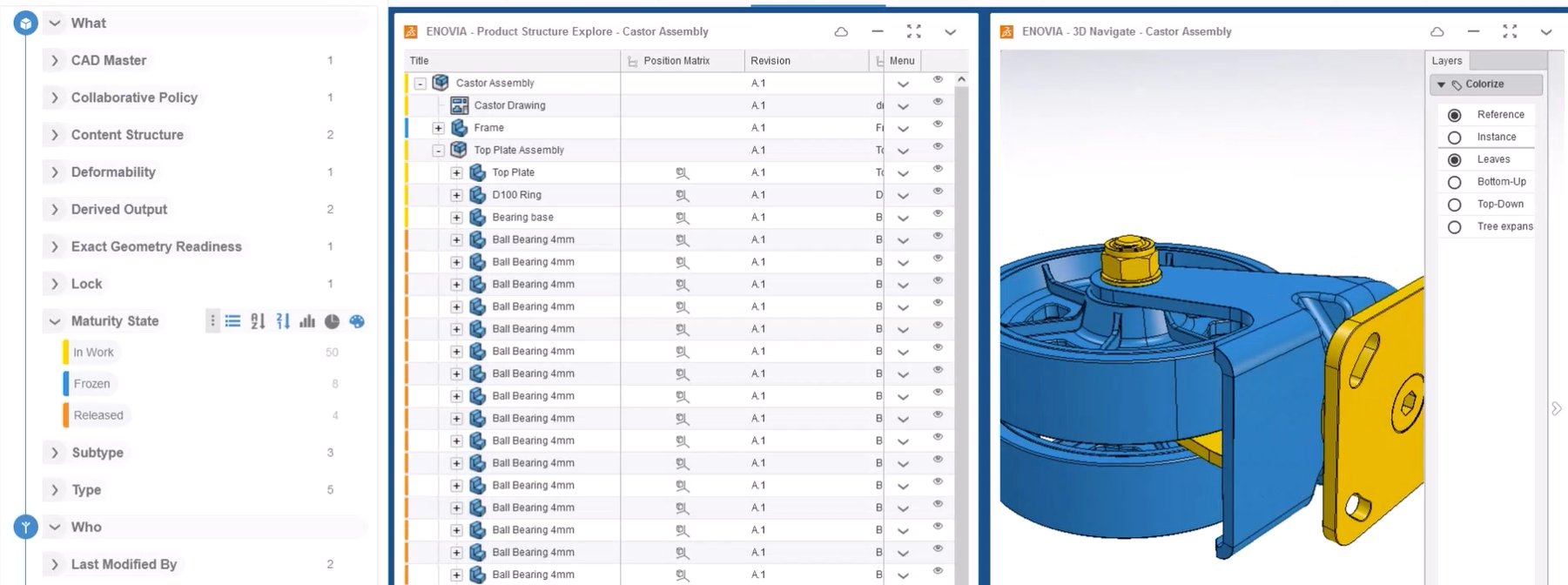Click cloud icon in 3D Navigate header
The height and width of the screenshot is (585, 1568).
coord(1437,31)
